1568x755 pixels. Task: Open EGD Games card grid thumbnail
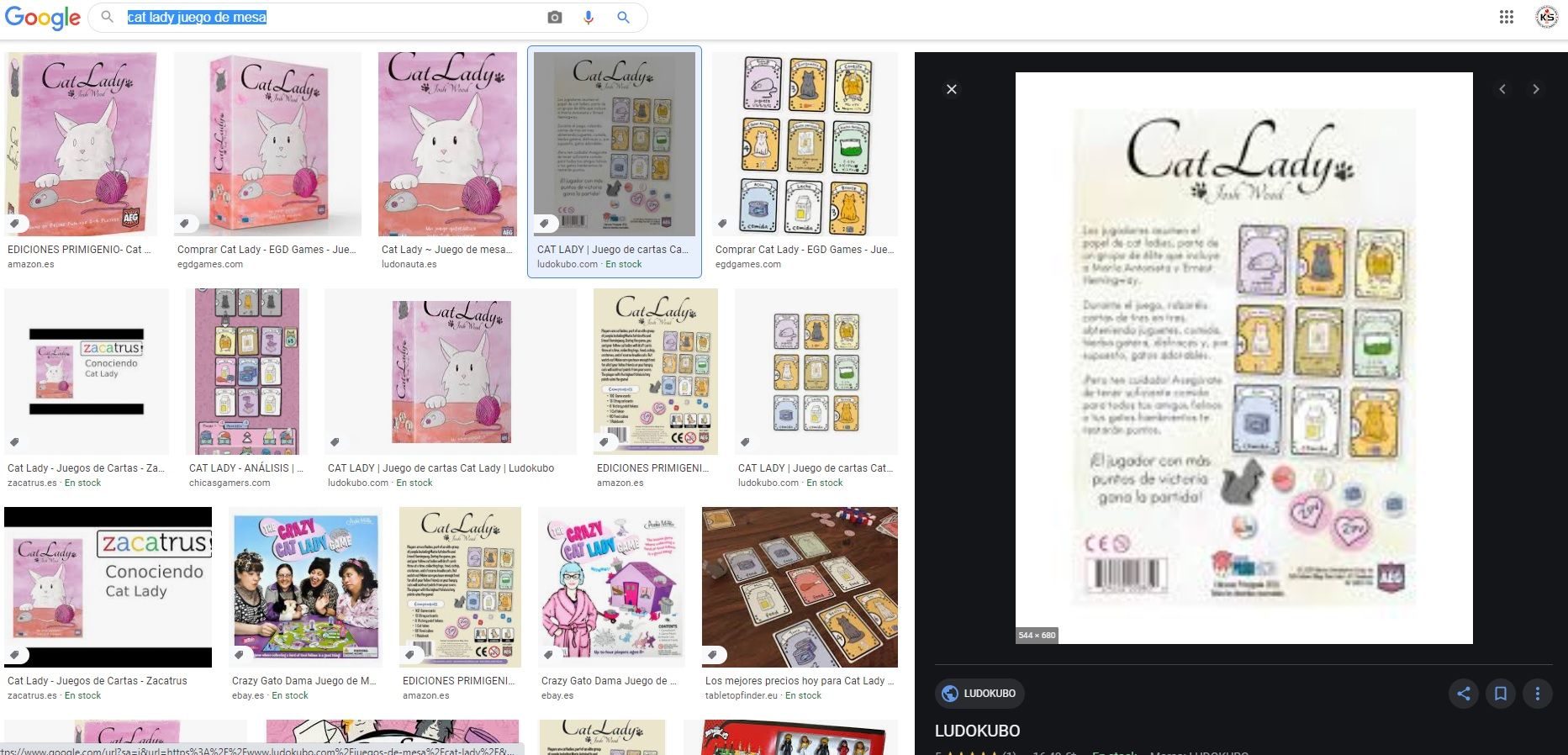(805, 144)
